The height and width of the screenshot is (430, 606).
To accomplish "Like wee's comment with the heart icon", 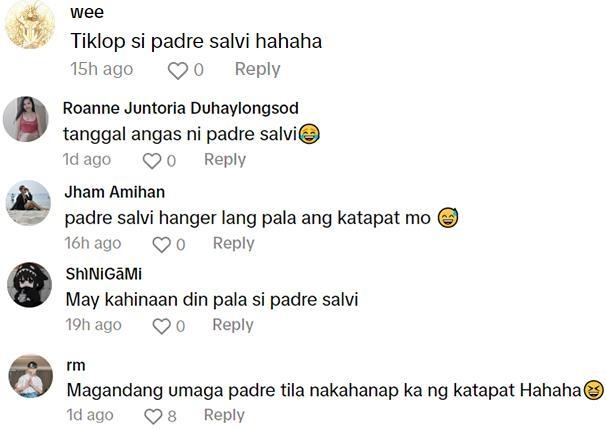I will pos(177,71).
